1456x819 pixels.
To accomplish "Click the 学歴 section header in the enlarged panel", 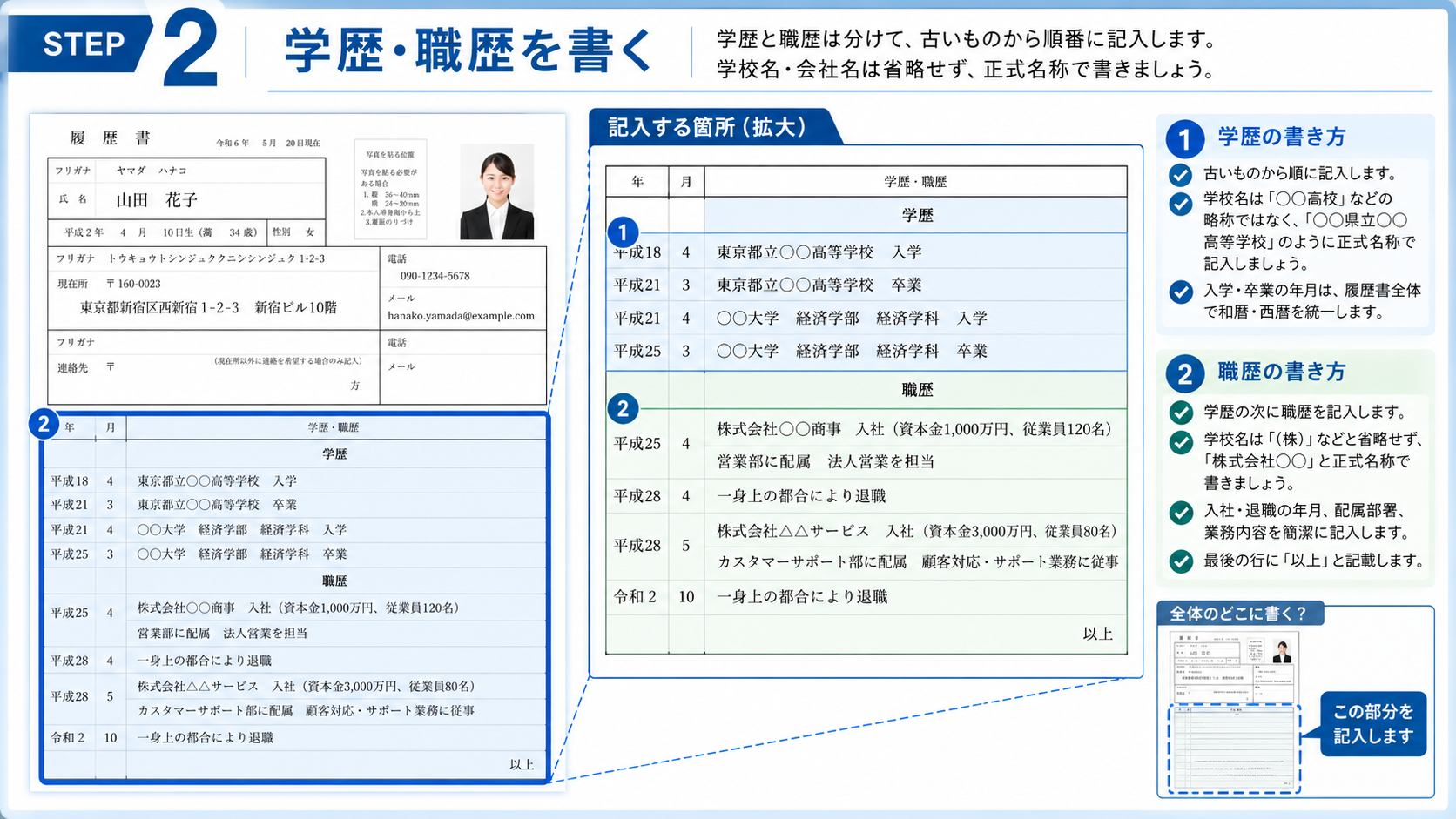I will coord(917,216).
